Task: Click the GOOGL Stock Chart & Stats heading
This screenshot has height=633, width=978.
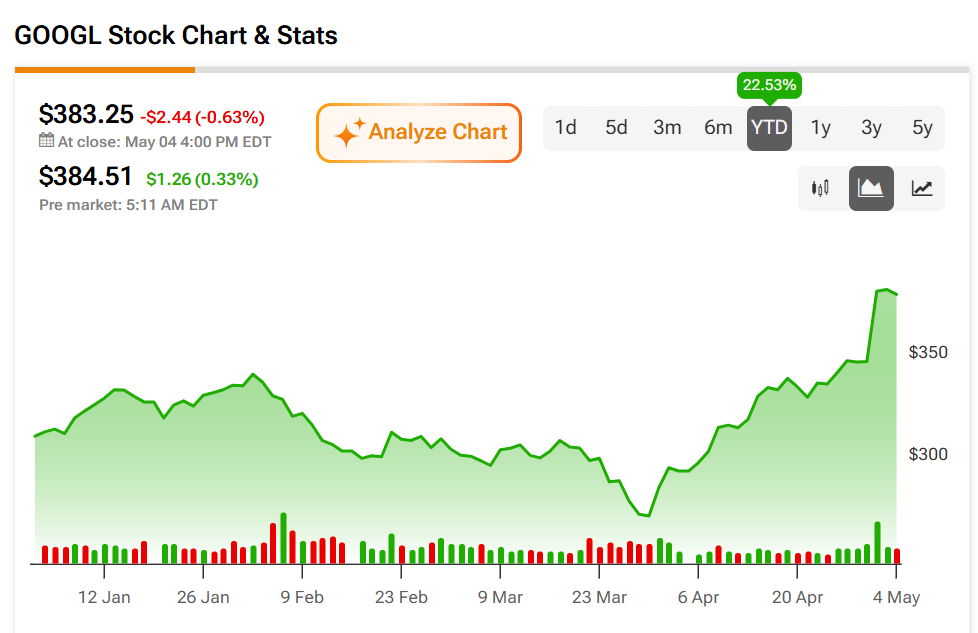Action: 176,36
